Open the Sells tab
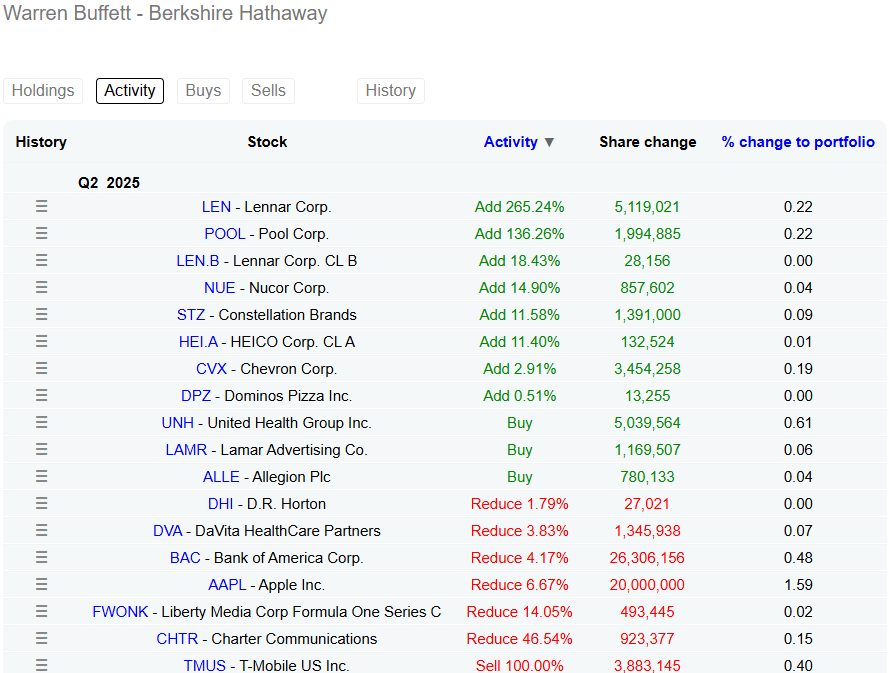889x673 pixels. click(268, 91)
